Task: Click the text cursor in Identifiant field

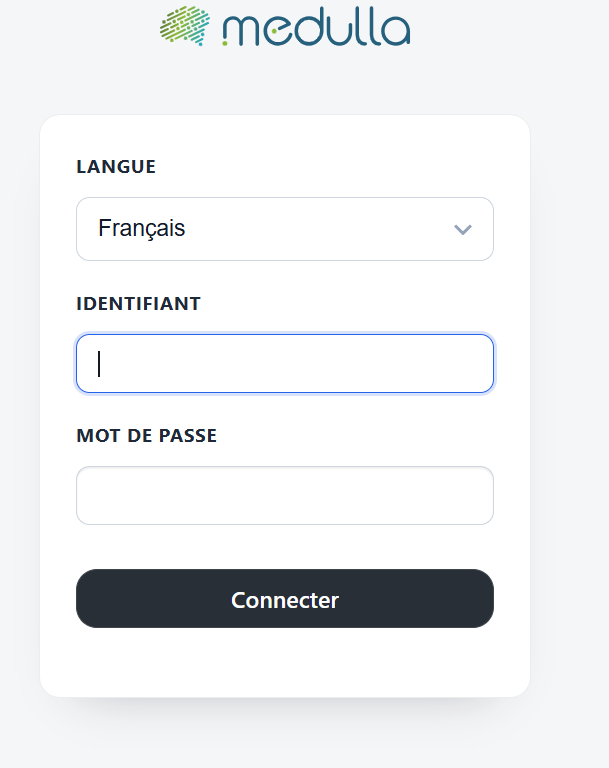Action: pos(99,363)
